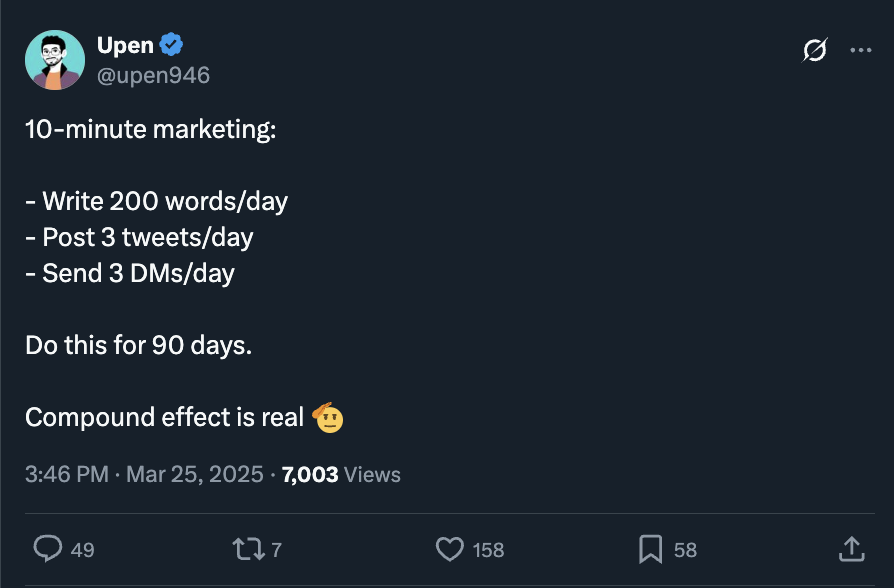The height and width of the screenshot is (588, 894).
Task: Open the @upen946 handle link
Action: [153, 75]
